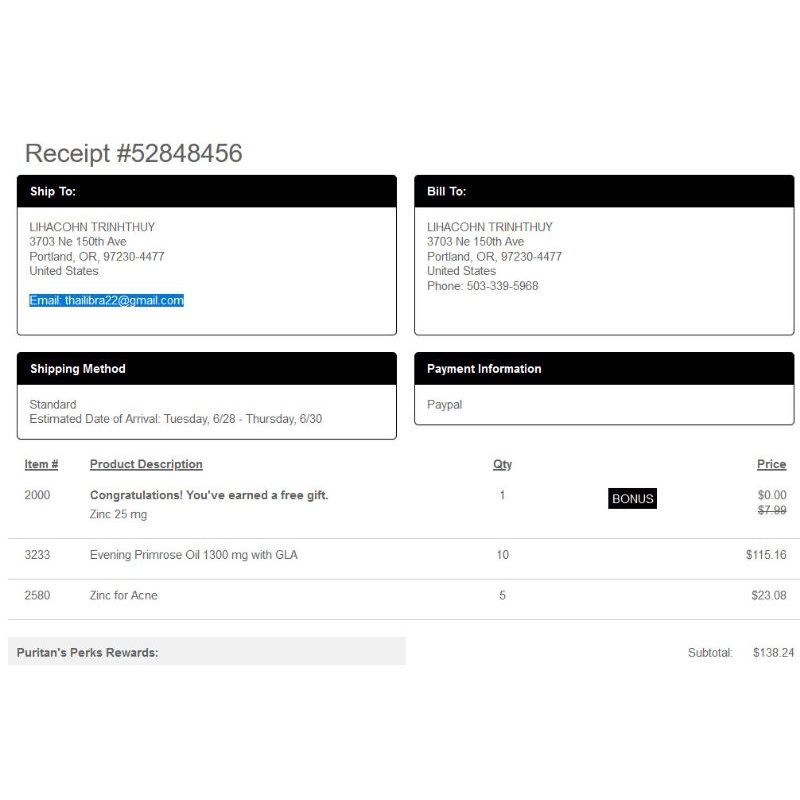Viewport: 800px width, 800px height.
Task: Click the strikethrough $7.99 price
Action: point(772,510)
